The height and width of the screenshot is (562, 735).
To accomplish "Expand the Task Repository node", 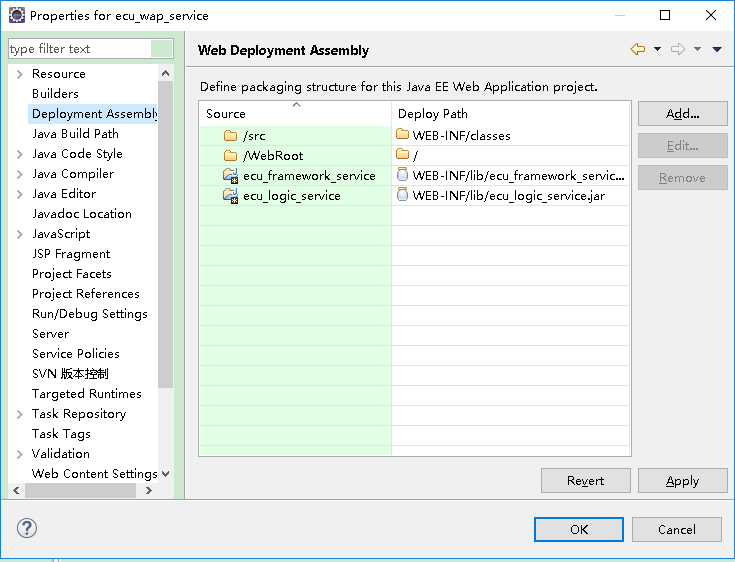I will coord(20,414).
